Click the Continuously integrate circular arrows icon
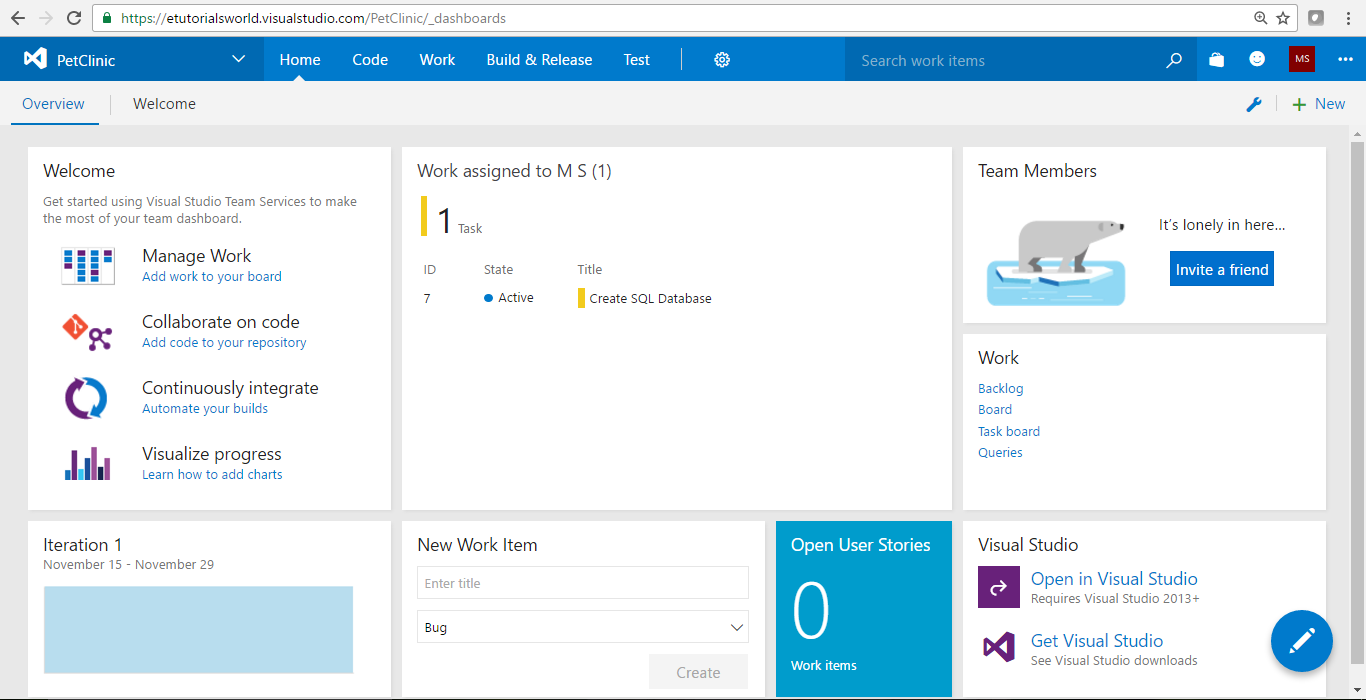 86,398
